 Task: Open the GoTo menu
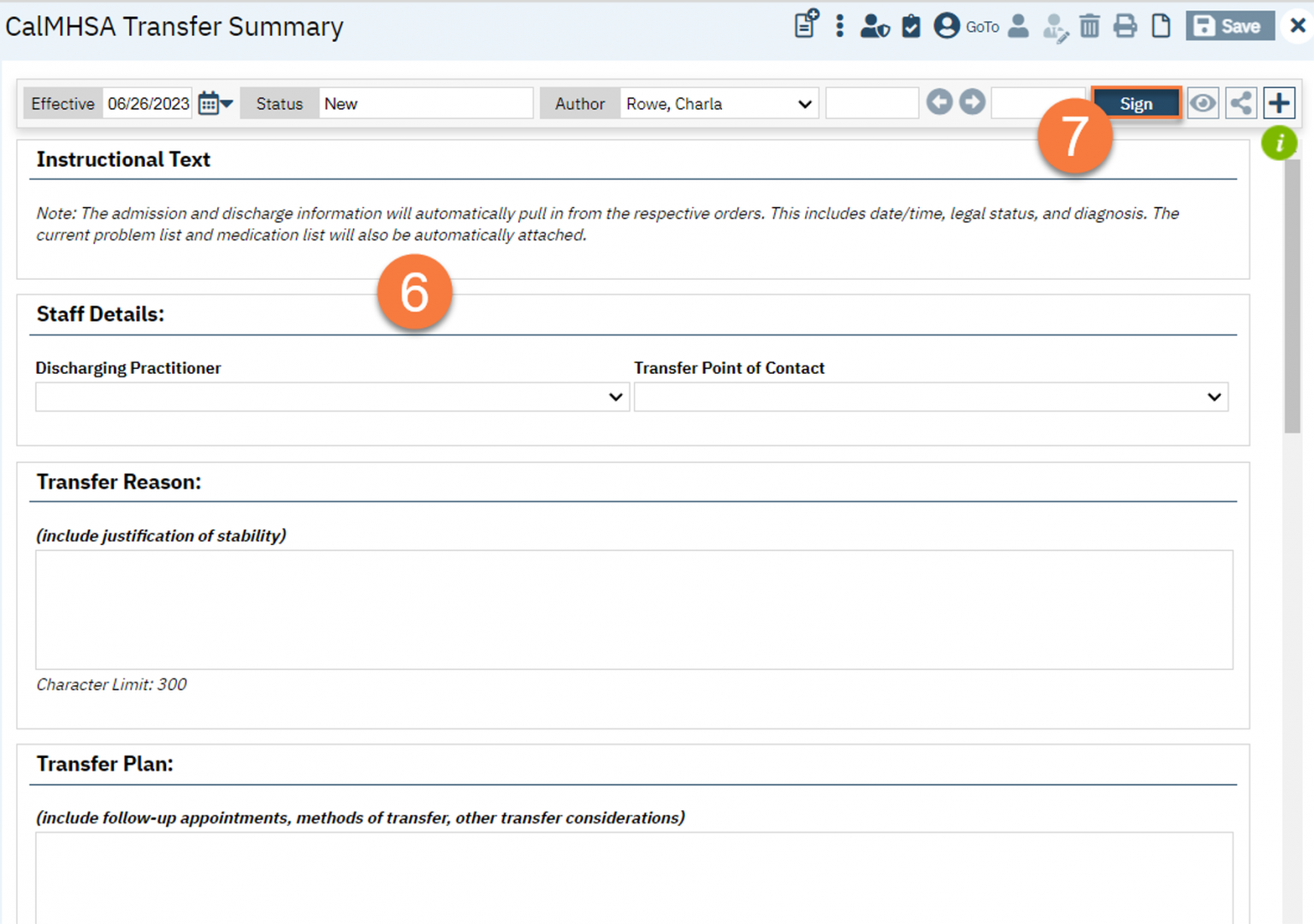(x=982, y=27)
